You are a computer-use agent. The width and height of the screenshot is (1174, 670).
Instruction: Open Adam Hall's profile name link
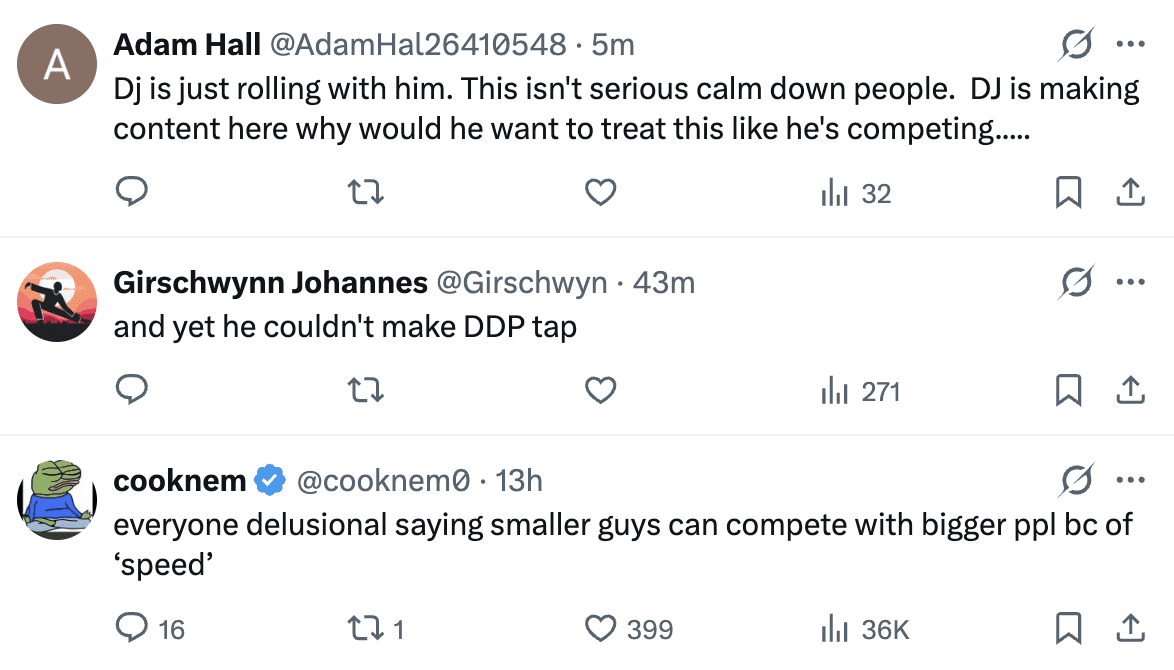click(187, 45)
